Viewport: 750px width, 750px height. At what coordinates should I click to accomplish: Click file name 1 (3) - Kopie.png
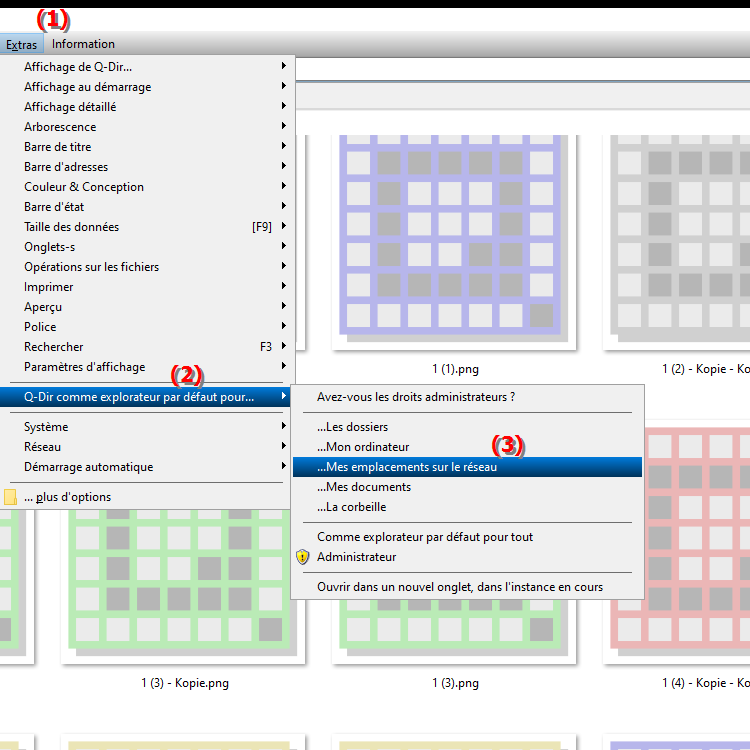[185, 683]
